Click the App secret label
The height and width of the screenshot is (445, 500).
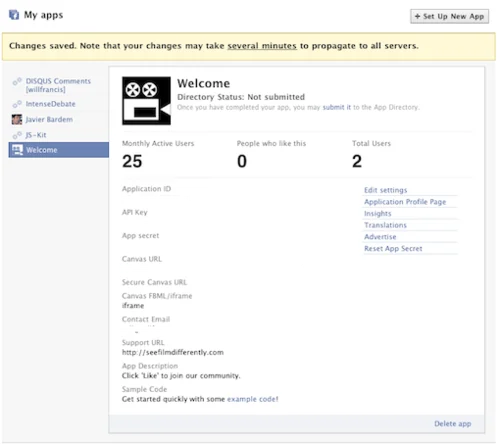tap(140, 235)
